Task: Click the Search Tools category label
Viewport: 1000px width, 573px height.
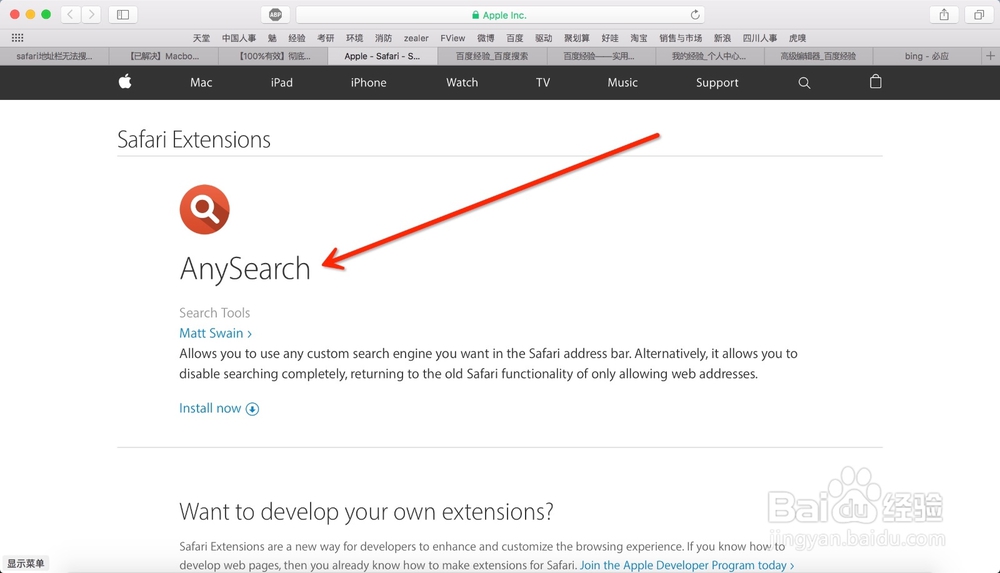Action: pos(214,313)
